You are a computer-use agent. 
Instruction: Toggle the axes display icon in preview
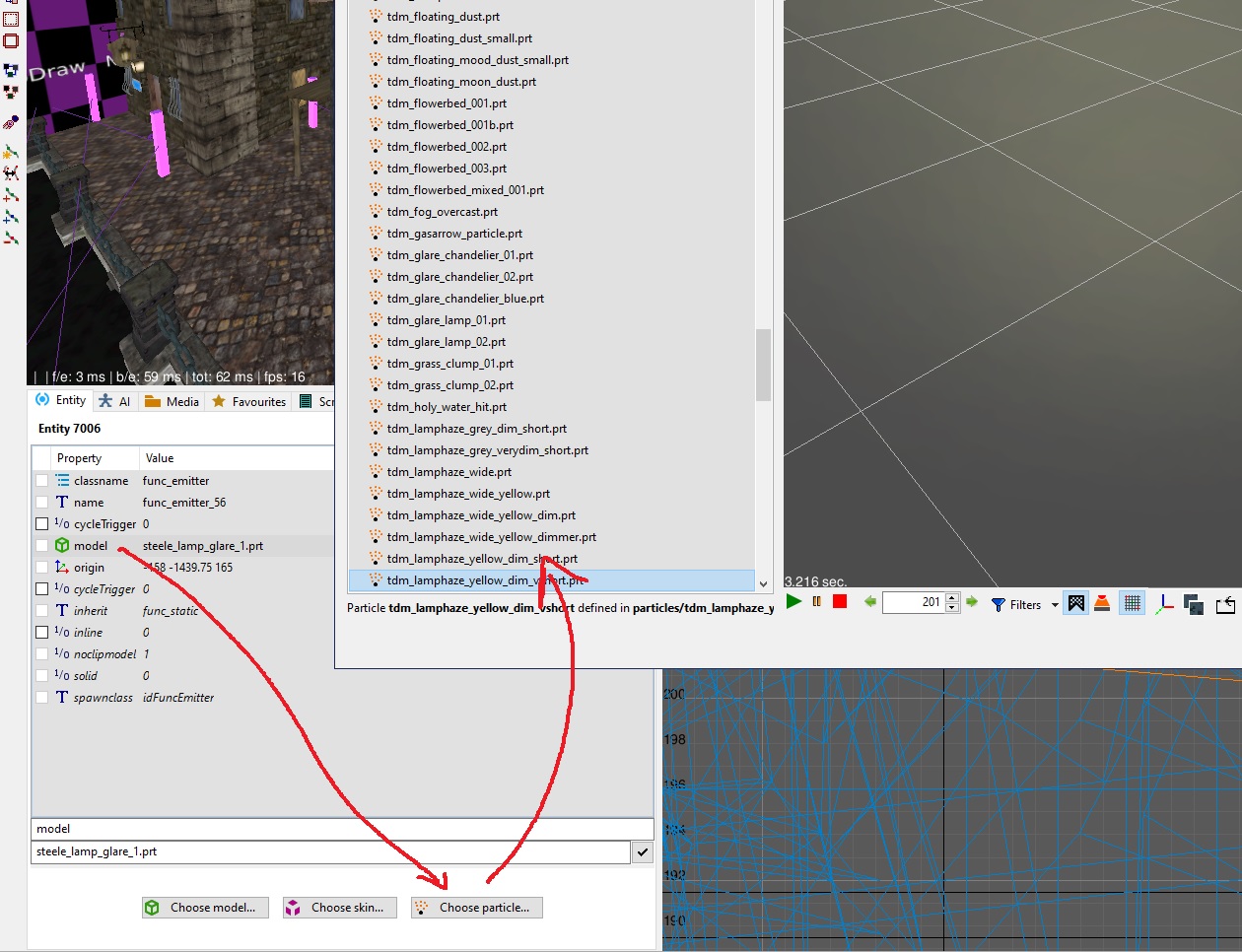pos(1165,603)
